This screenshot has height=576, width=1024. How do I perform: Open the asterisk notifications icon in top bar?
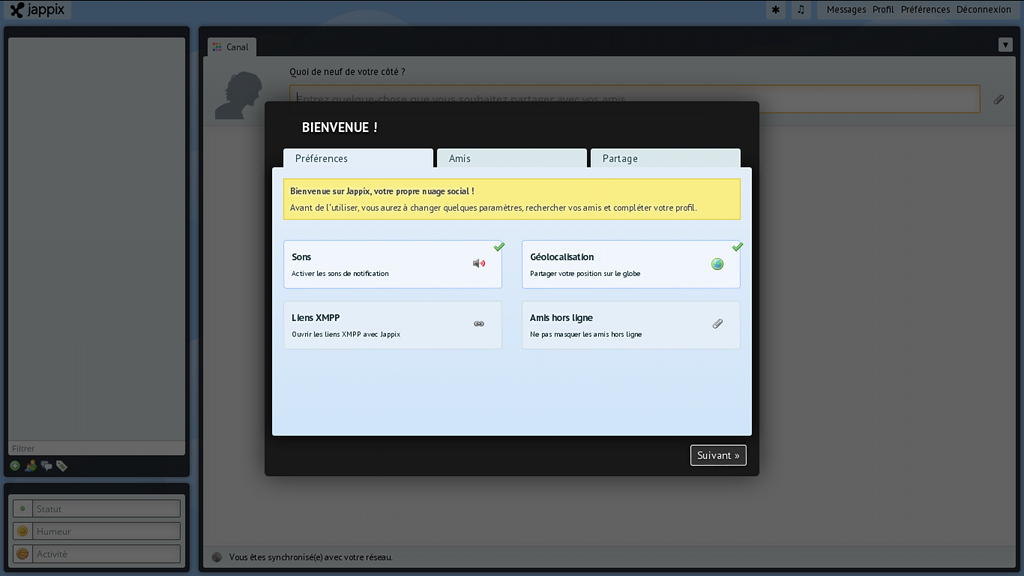(775, 10)
